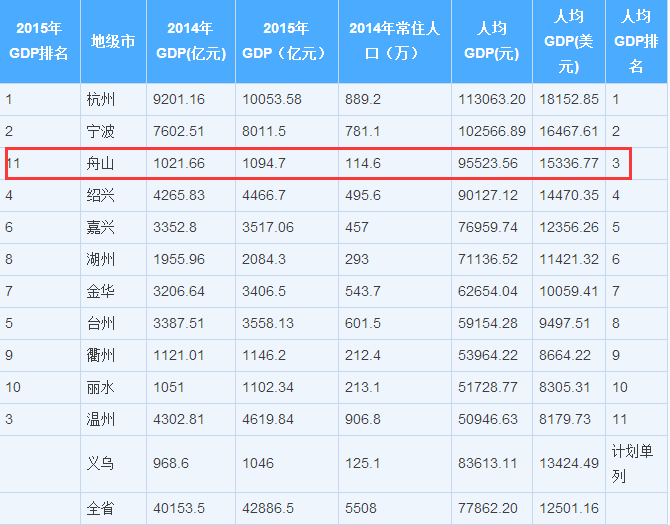Click the 全省 total row label
Image resolution: width=670 pixels, height=525 pixels.
coord(101,508)
